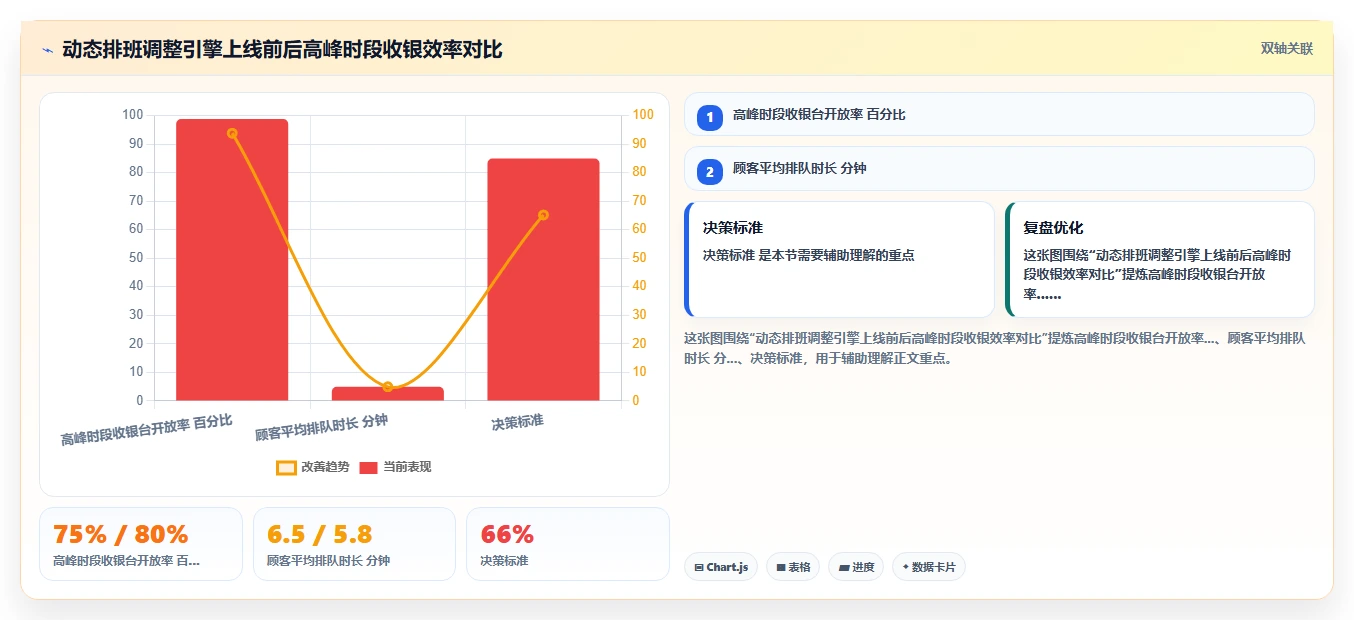Click the chart title text 动态排班调整引擎上线前后高峰时段收银效率对比
The image size is (1354, 620).
(x=282, y=49)
